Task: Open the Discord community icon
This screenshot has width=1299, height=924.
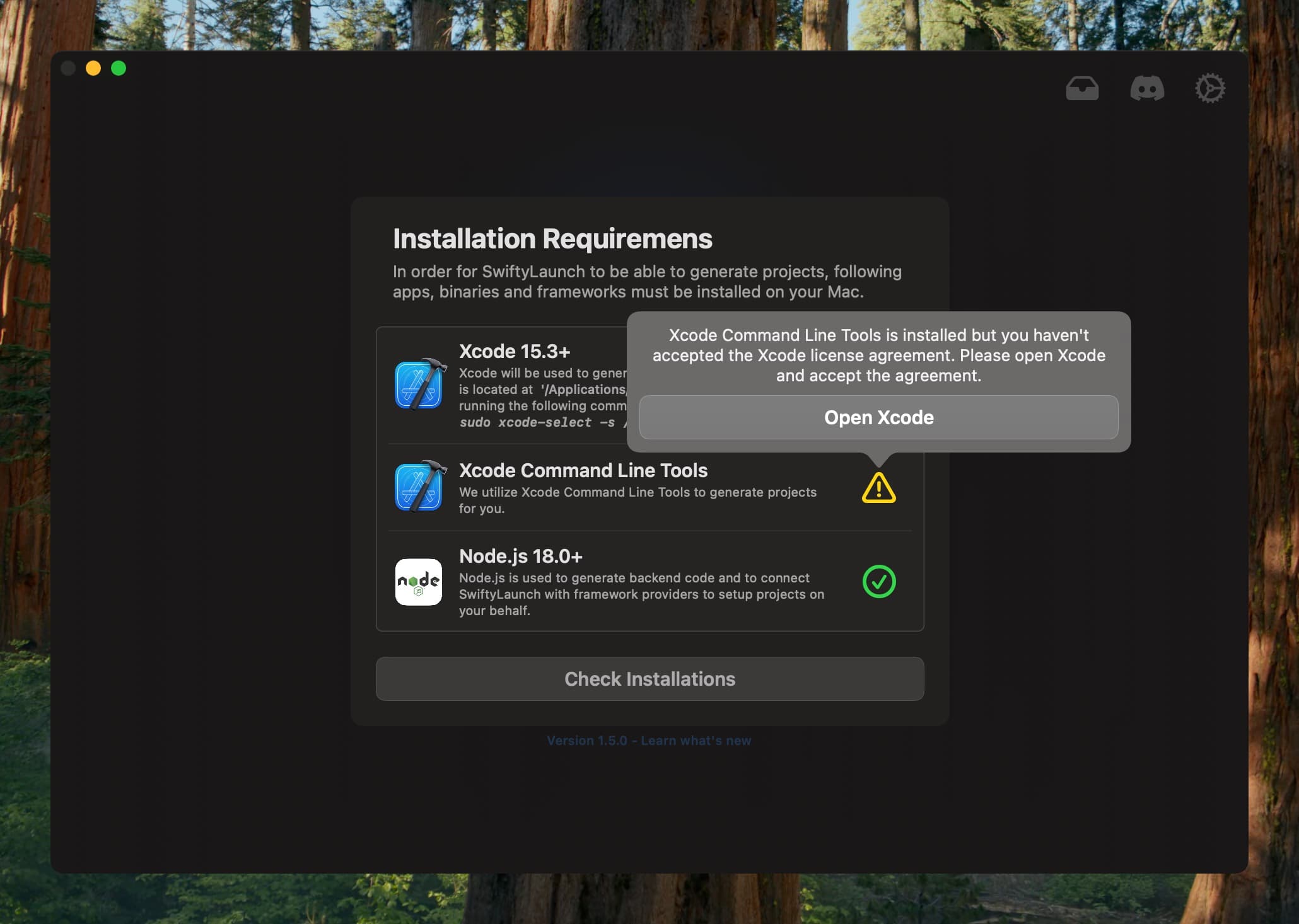Action: 1147,88
